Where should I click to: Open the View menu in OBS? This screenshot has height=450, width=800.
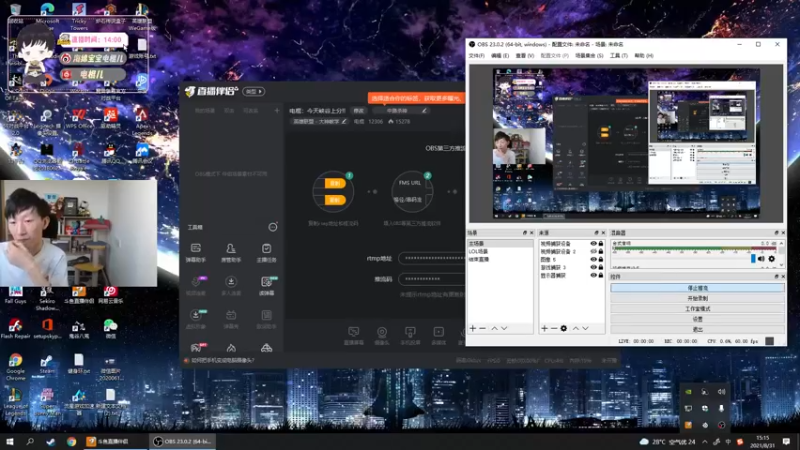pyautogui.click(x=524, y=56)
